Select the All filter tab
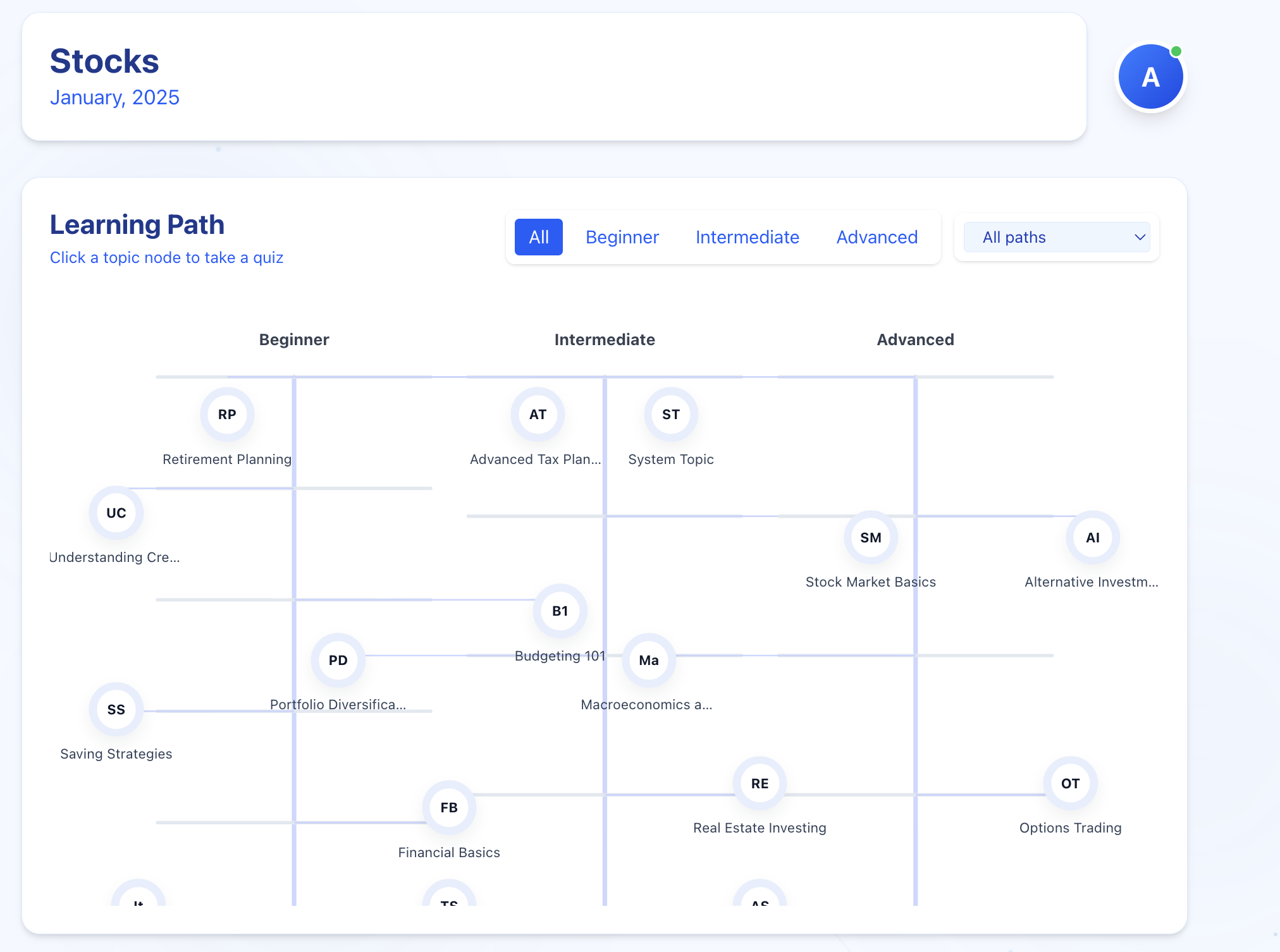The width and height of the screenshot is (1280, 952). pyautogui.click(x=538, y=237)
